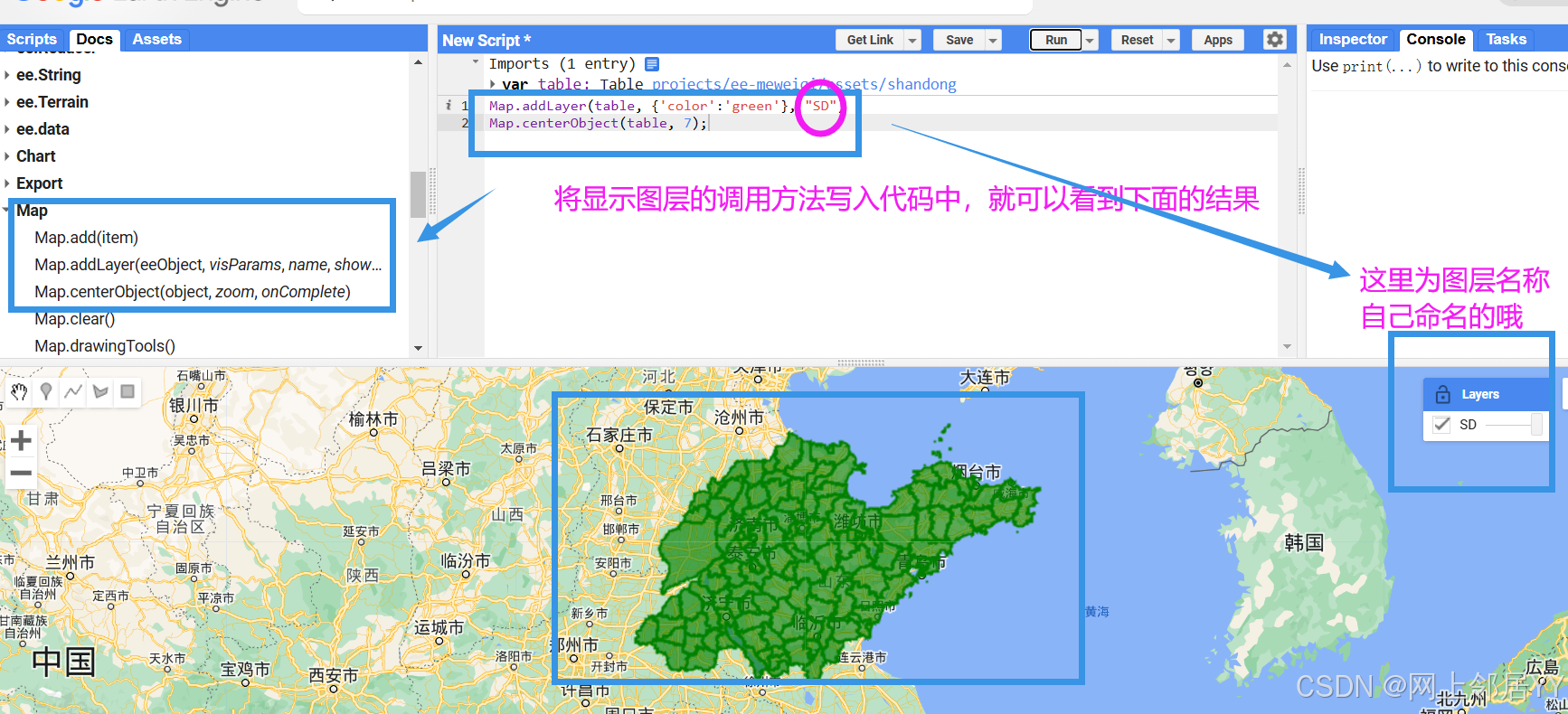1568x714 pixels.
Task: Open Map.centerObject documentation entry
Action: tap(193, 292)
